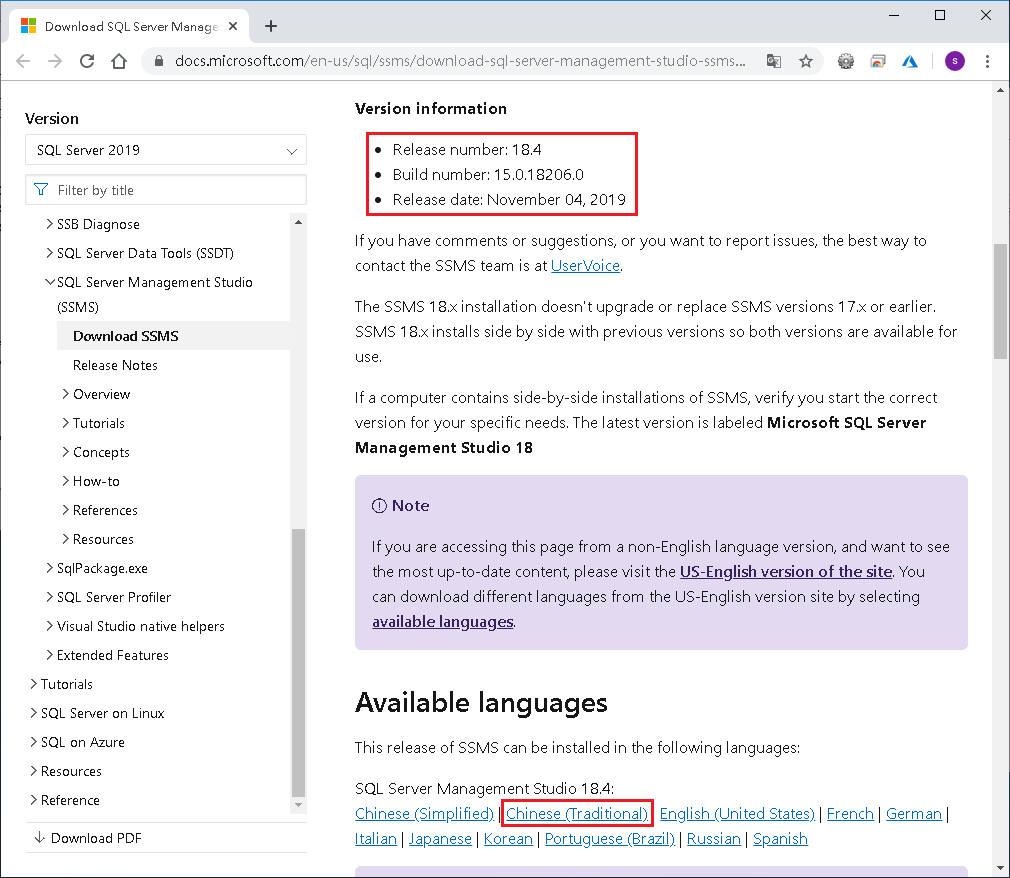Collapse SQL Server Management Studio (SSMS) node
The width and height of the screenshot is (1010, 878).
point(50,282)
